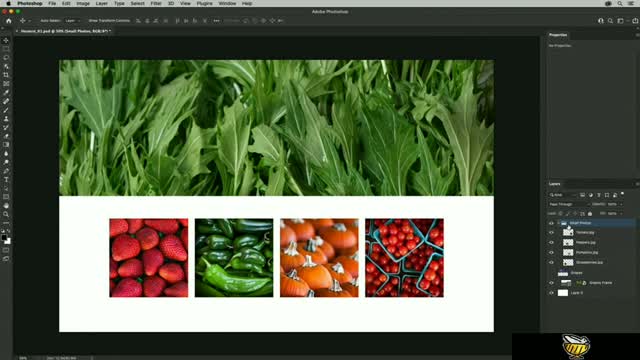
Task: Select the document tab of the open file
Action: (x=65, y=31)
